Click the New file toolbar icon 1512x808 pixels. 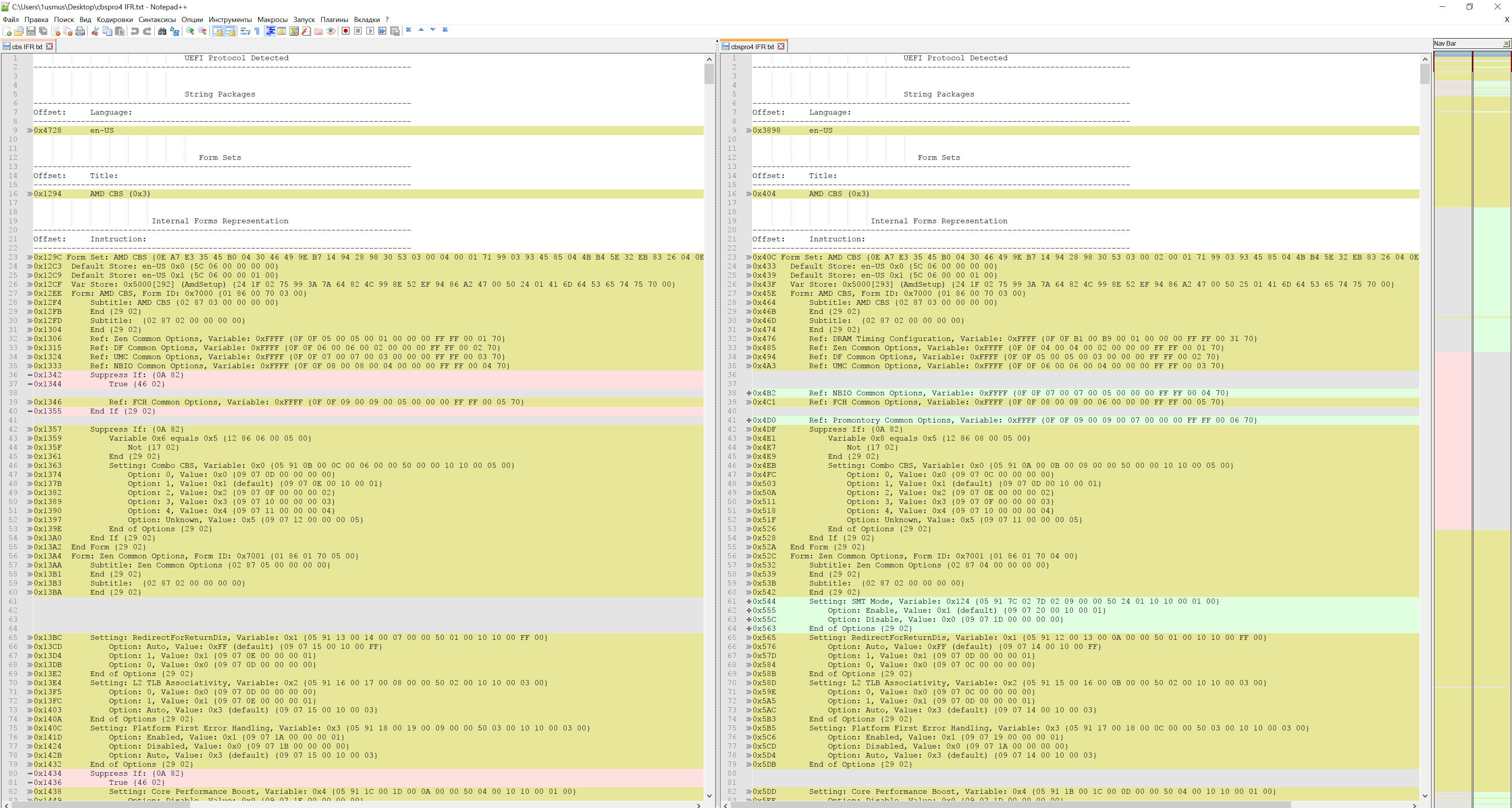pyautogui.click(x=7, y=31)
